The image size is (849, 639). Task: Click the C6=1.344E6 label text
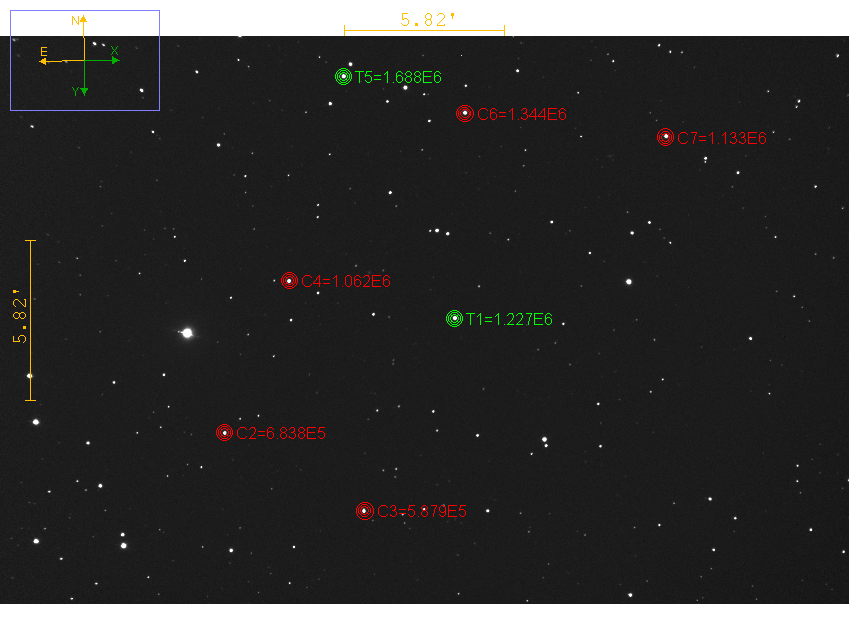click(521, 114)
